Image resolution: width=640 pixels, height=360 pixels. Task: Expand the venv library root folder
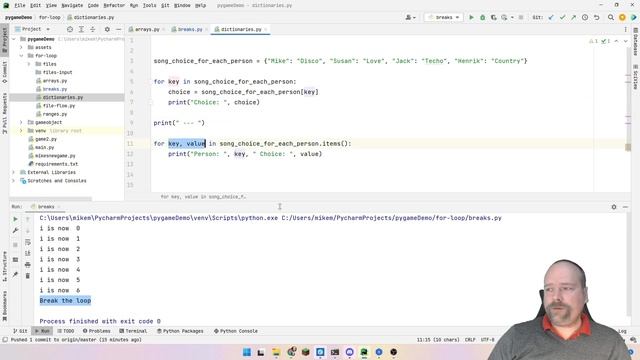21,131
